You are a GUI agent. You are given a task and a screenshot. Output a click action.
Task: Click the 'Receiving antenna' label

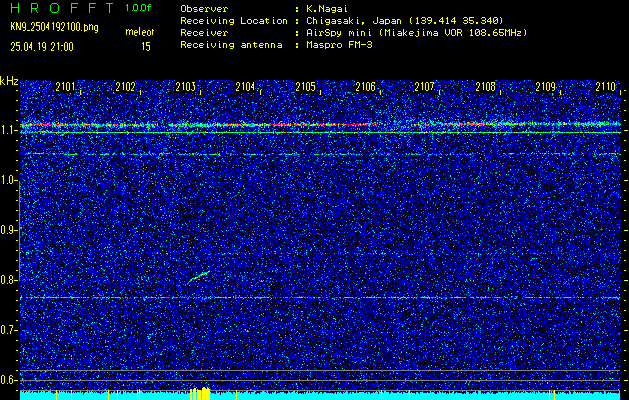231,45
